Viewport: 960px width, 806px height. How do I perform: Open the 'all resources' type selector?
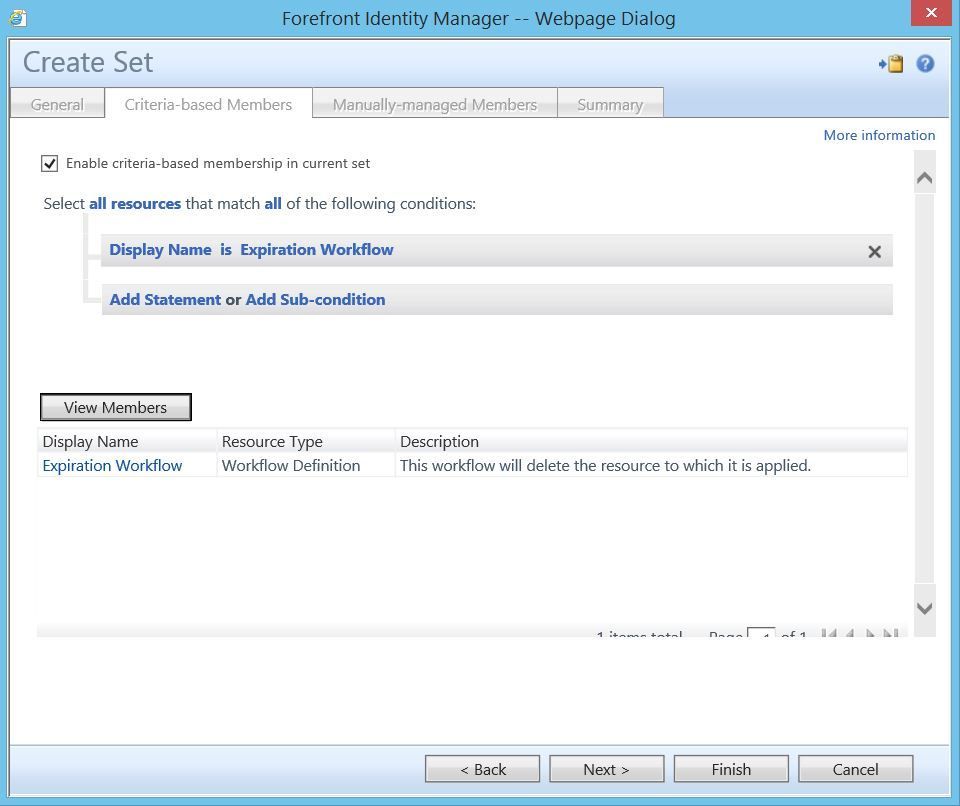(135, 203)
